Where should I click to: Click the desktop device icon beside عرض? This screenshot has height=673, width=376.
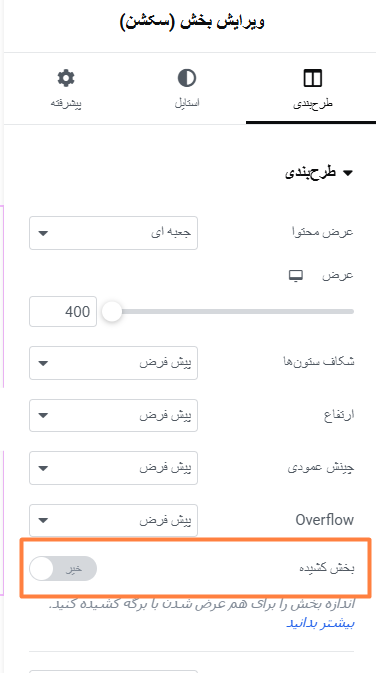(x=295, y=276)
